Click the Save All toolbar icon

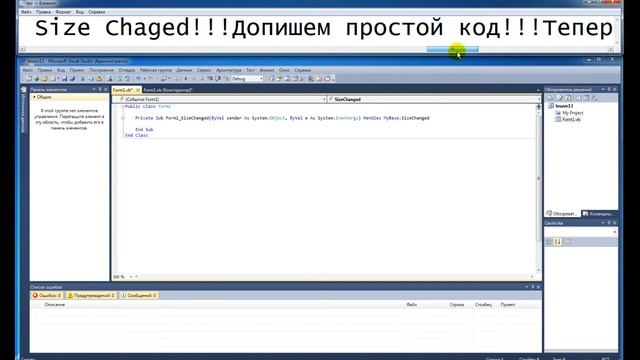(x=73, y=79)
